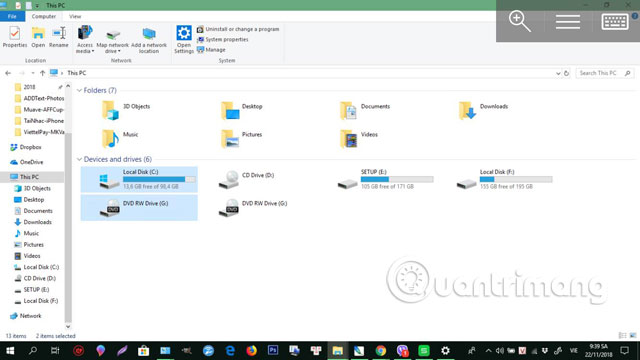640x360 pixels.
Task: Click the This PC address bar path
Action: tap(77, 73)
